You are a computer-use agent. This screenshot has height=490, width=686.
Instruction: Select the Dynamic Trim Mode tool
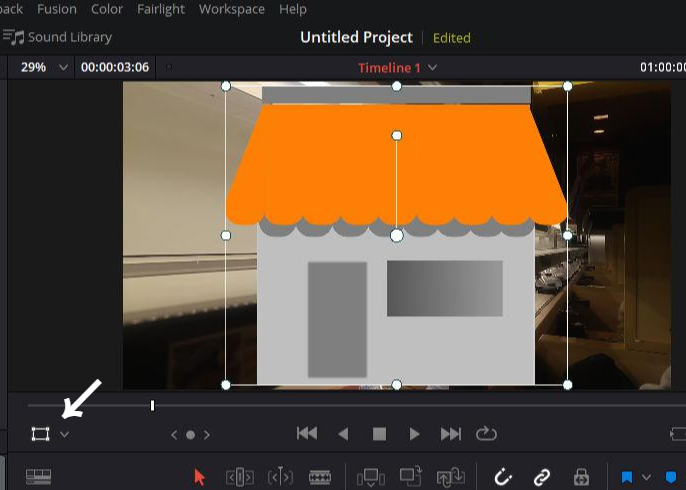[x=280, y=476]
